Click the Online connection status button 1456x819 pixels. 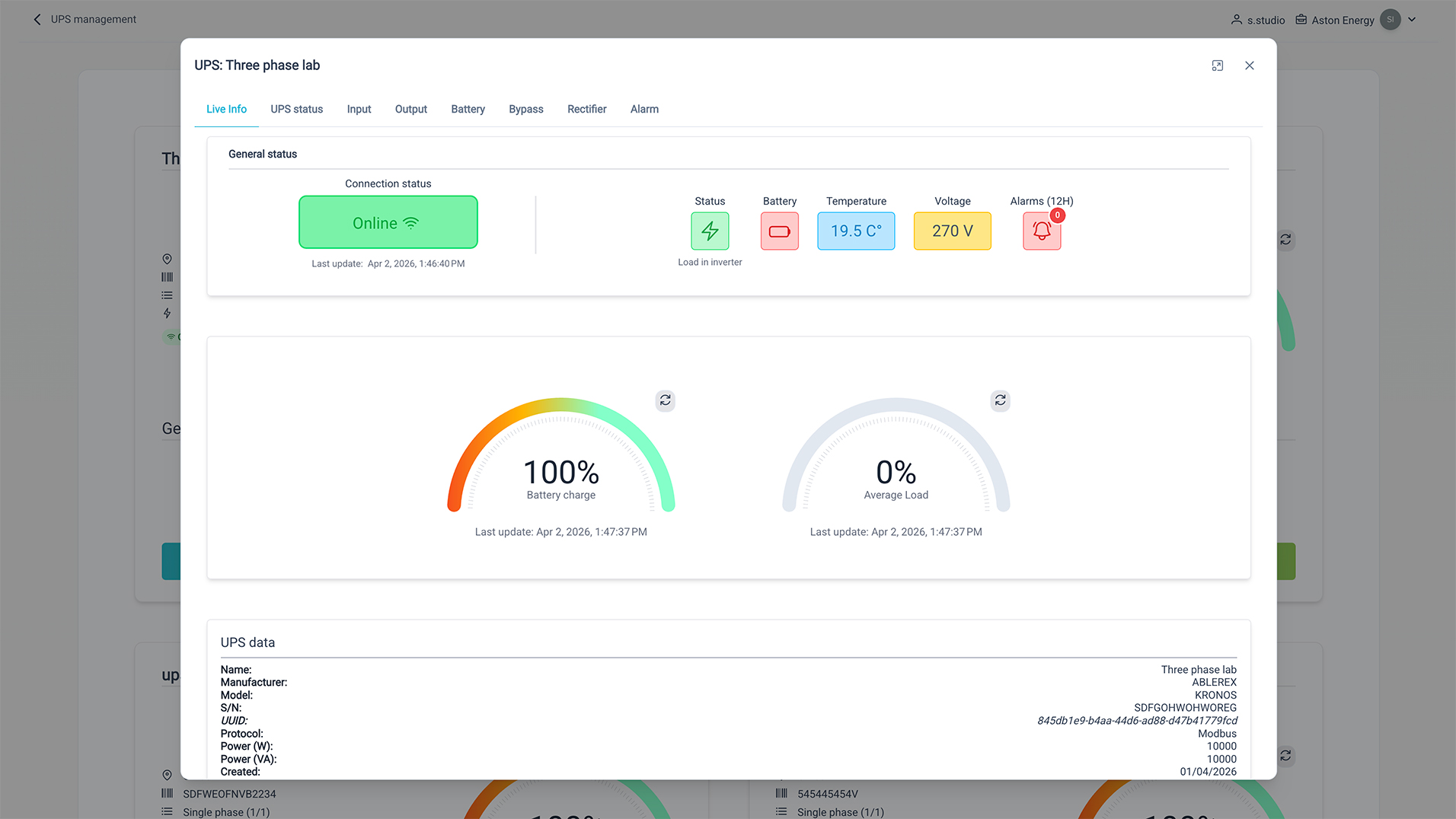coord(388,222)
